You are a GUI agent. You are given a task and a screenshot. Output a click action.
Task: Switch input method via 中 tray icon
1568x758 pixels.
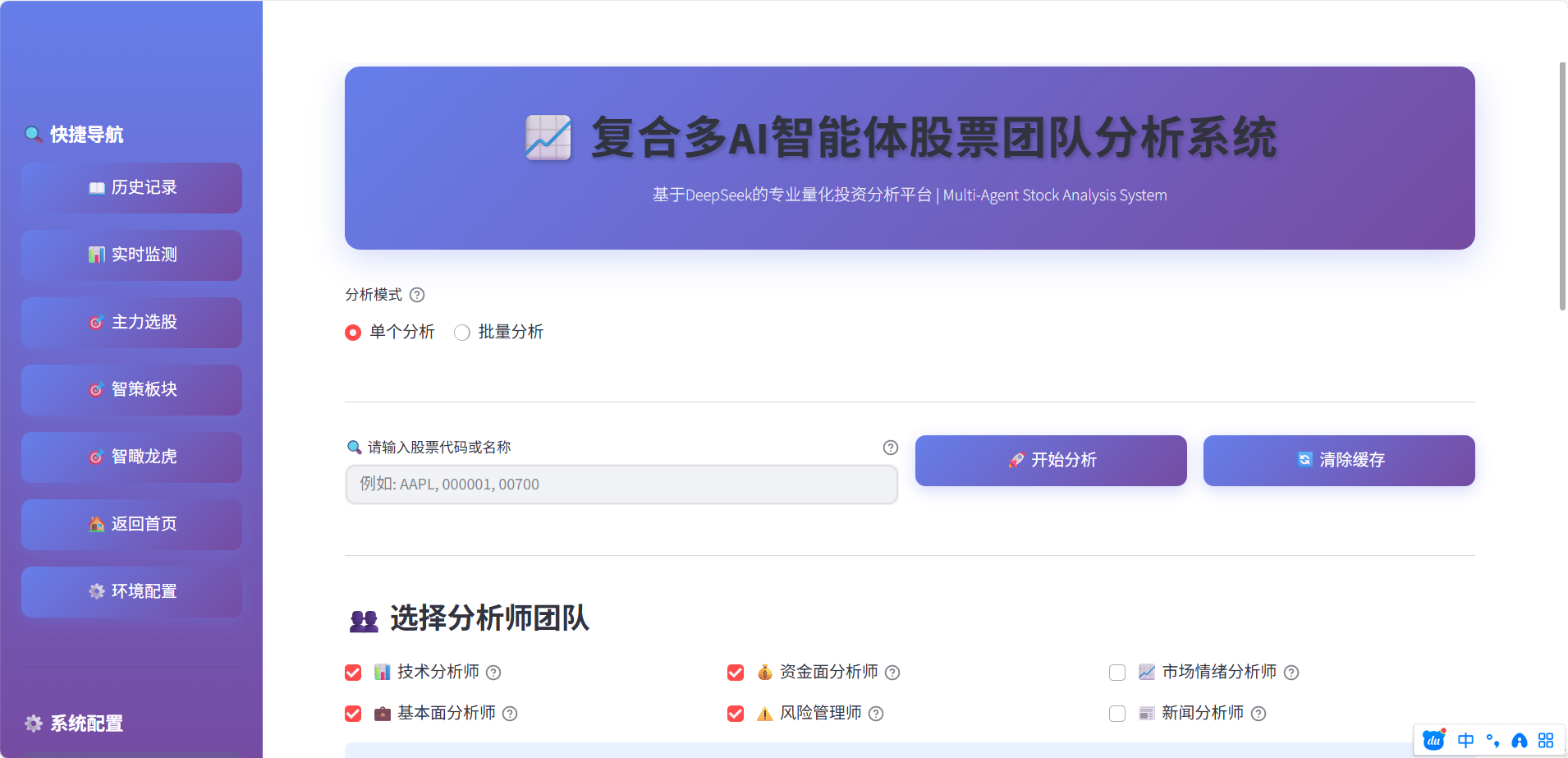coord(1465,741)
